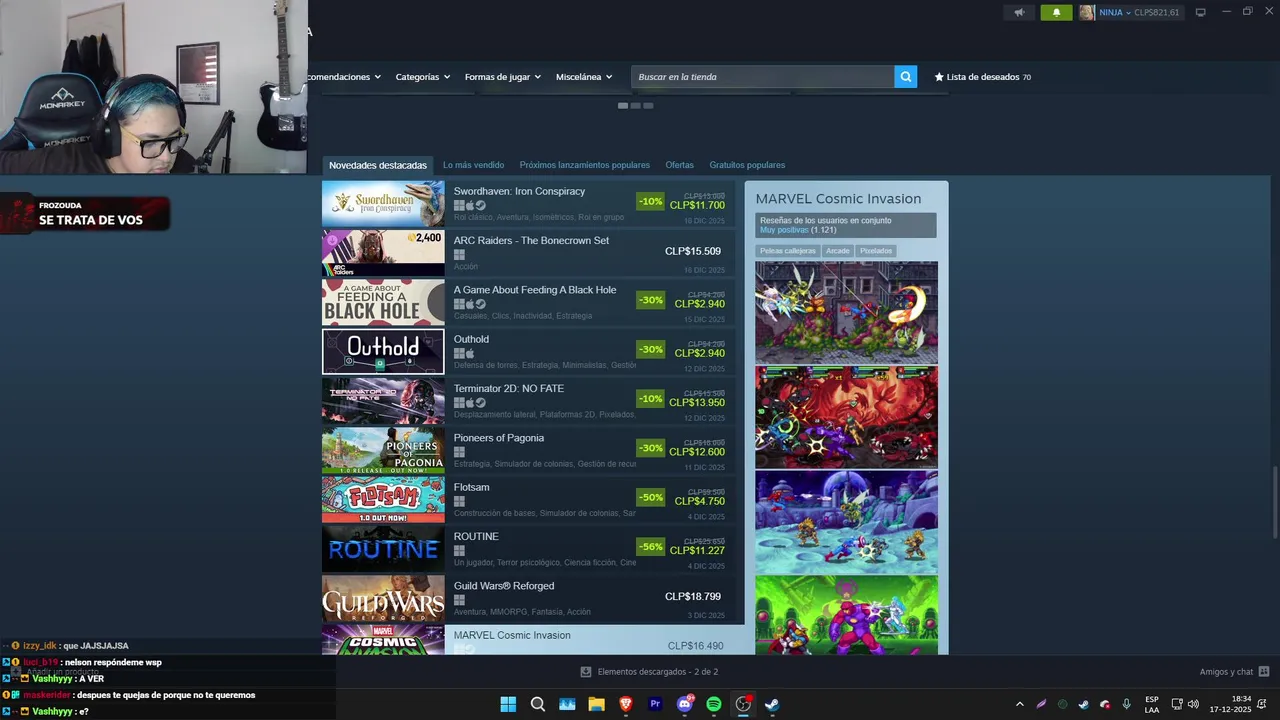Click the Steam taskbar icon

[772, 704]
